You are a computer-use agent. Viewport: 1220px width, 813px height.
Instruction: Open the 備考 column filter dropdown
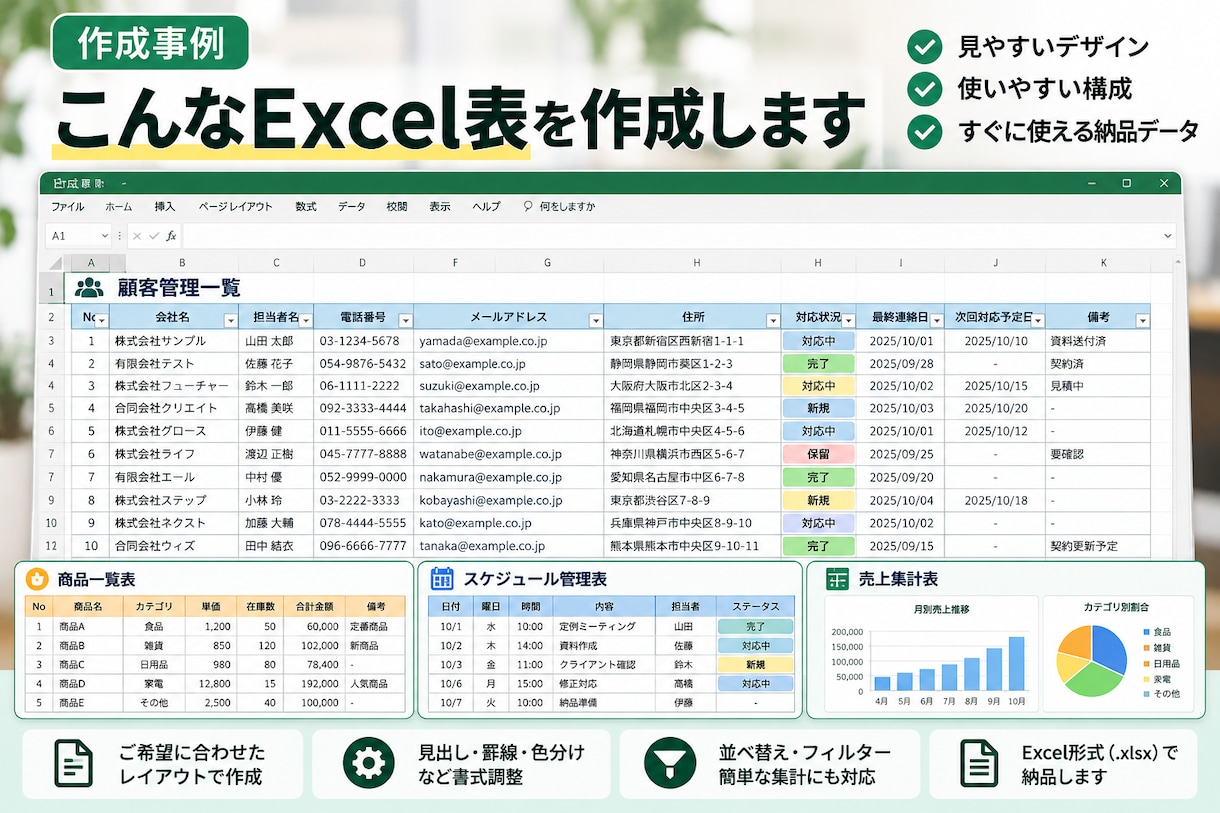pyautogui.click(x=1142, y=320)
